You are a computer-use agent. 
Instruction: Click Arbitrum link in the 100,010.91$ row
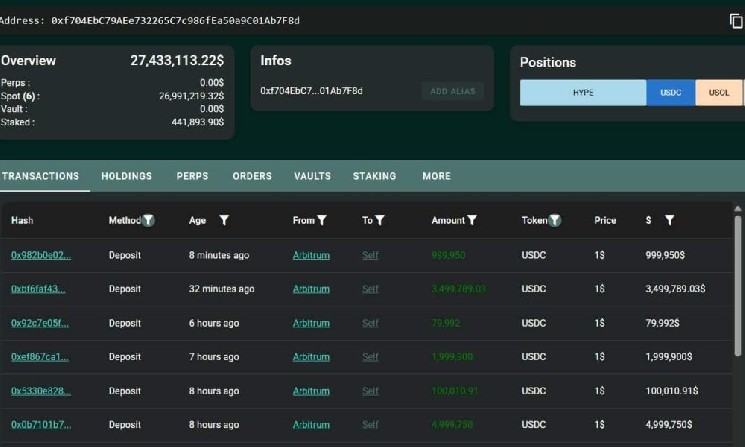click(311, 391)
